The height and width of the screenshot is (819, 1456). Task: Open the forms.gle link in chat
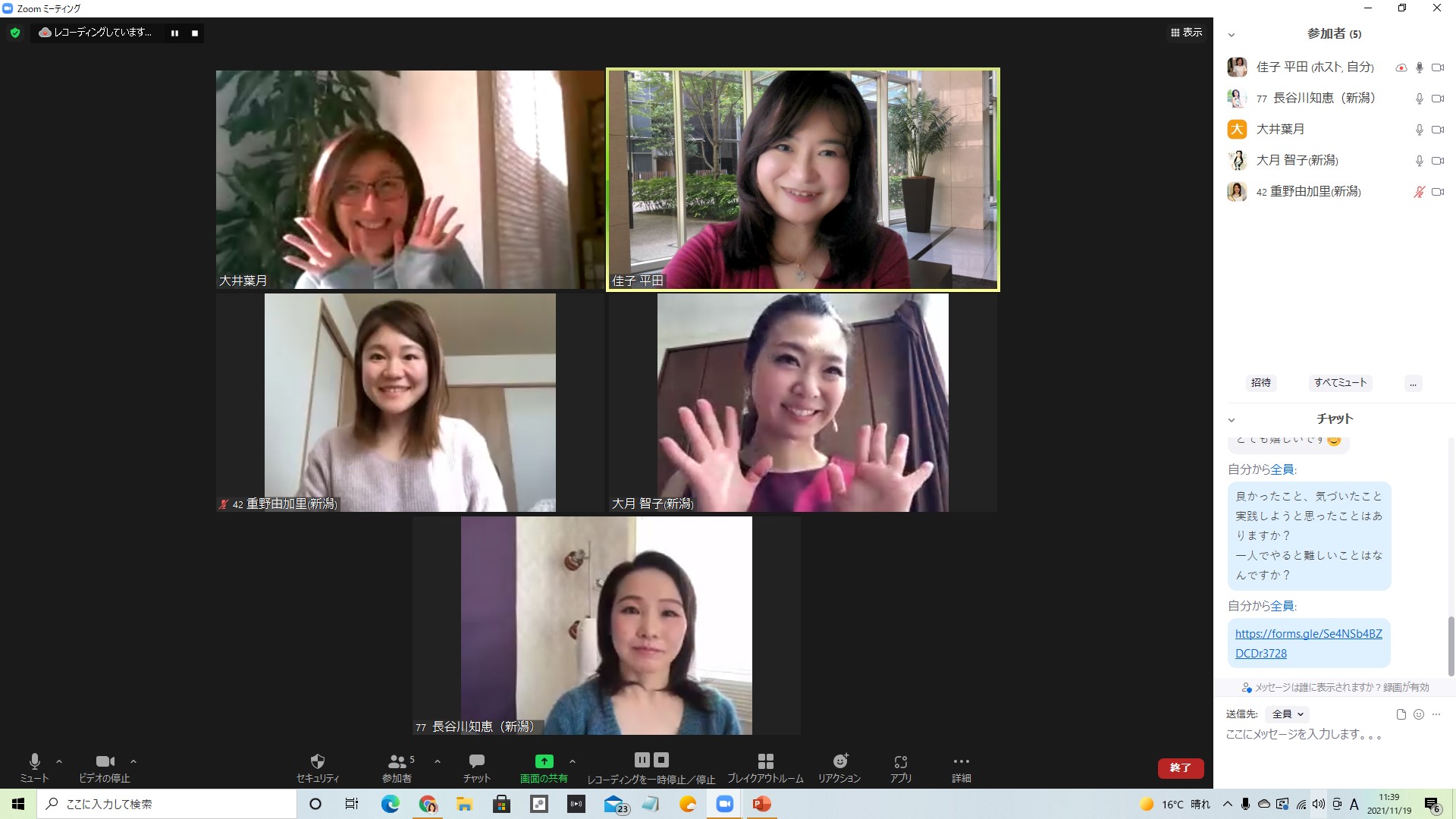(1308, 643)
